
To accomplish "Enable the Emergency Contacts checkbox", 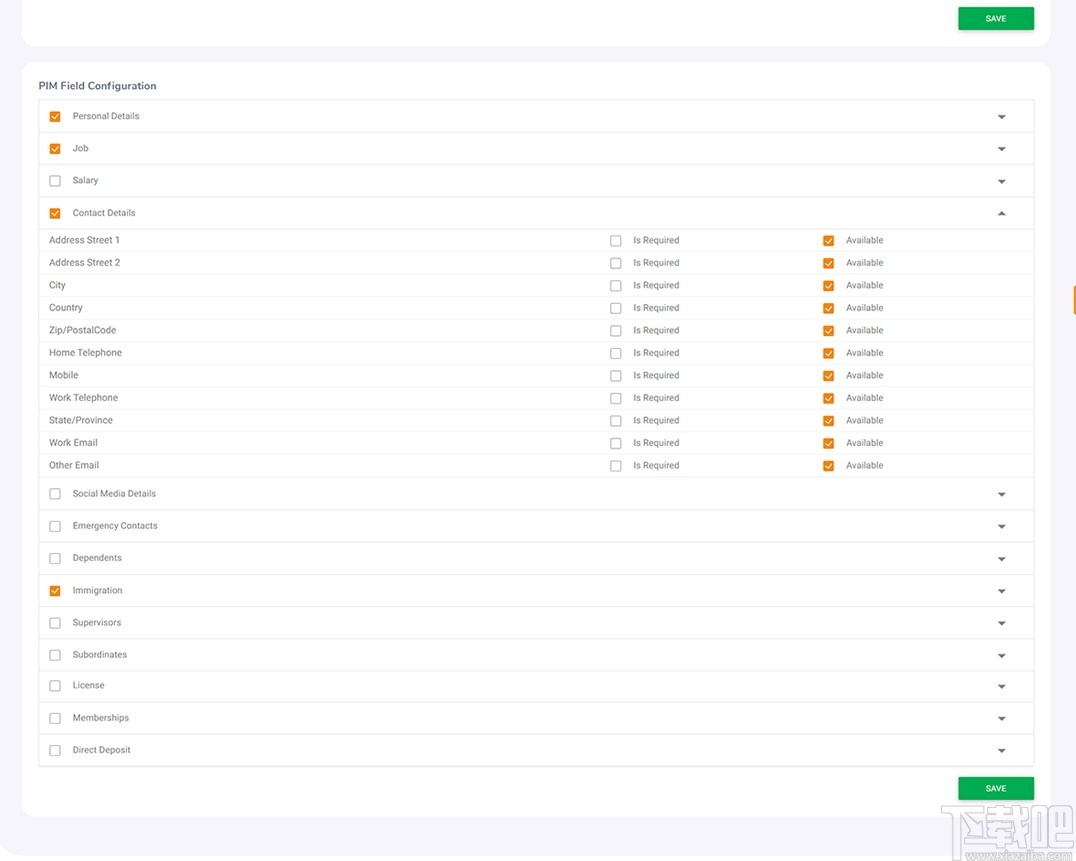I will (x=55, y=526).
